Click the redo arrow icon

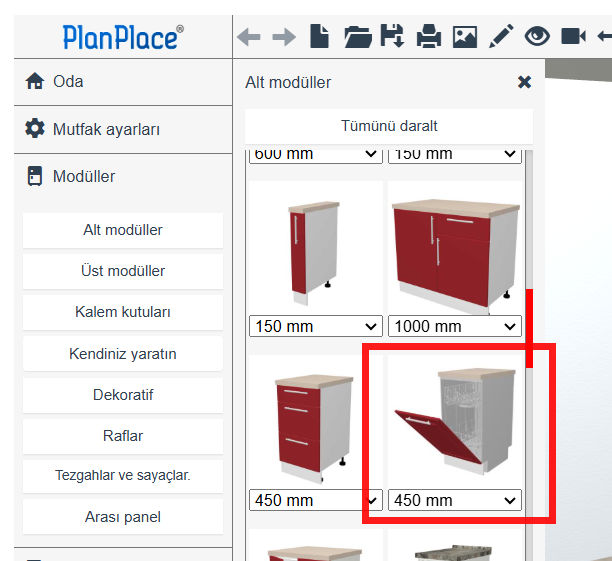pyautogui.click(x=284, y=37)
